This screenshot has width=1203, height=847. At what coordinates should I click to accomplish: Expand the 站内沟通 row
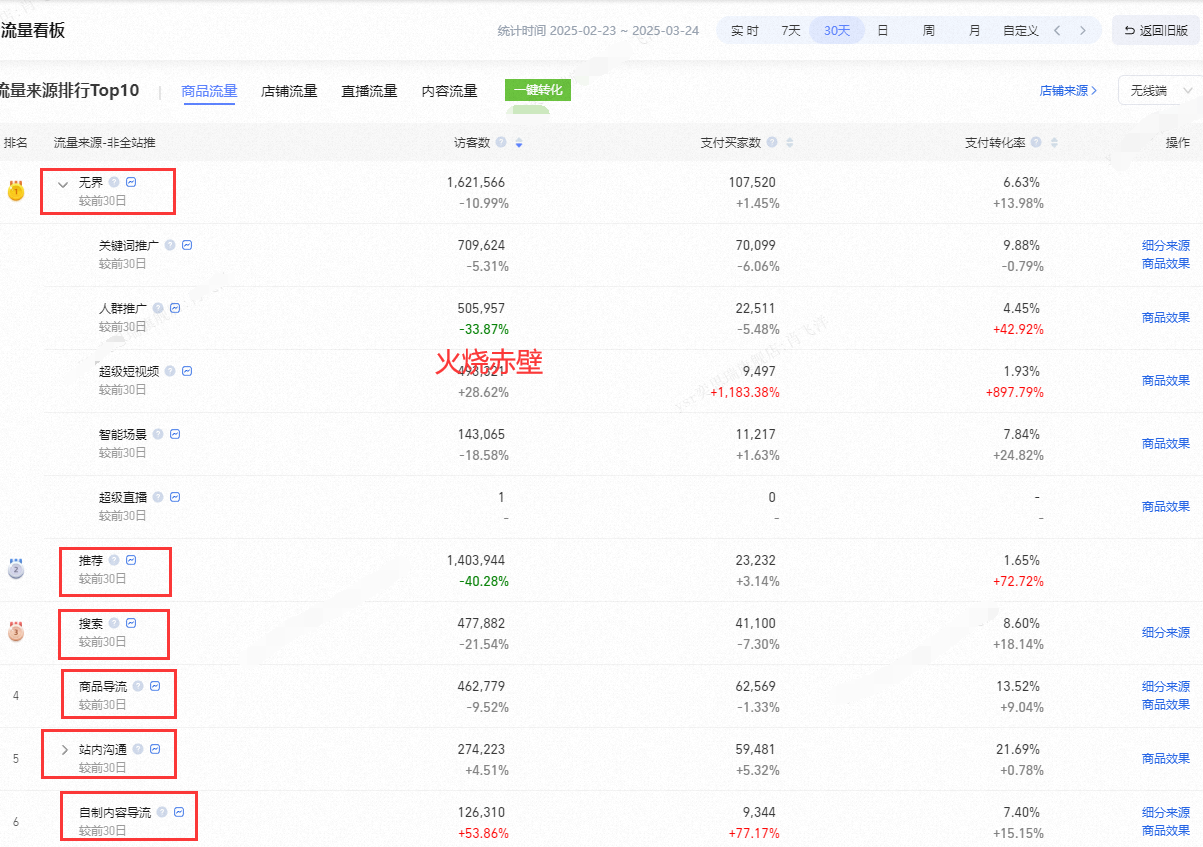pyautogui.click(x=65, y=750)
